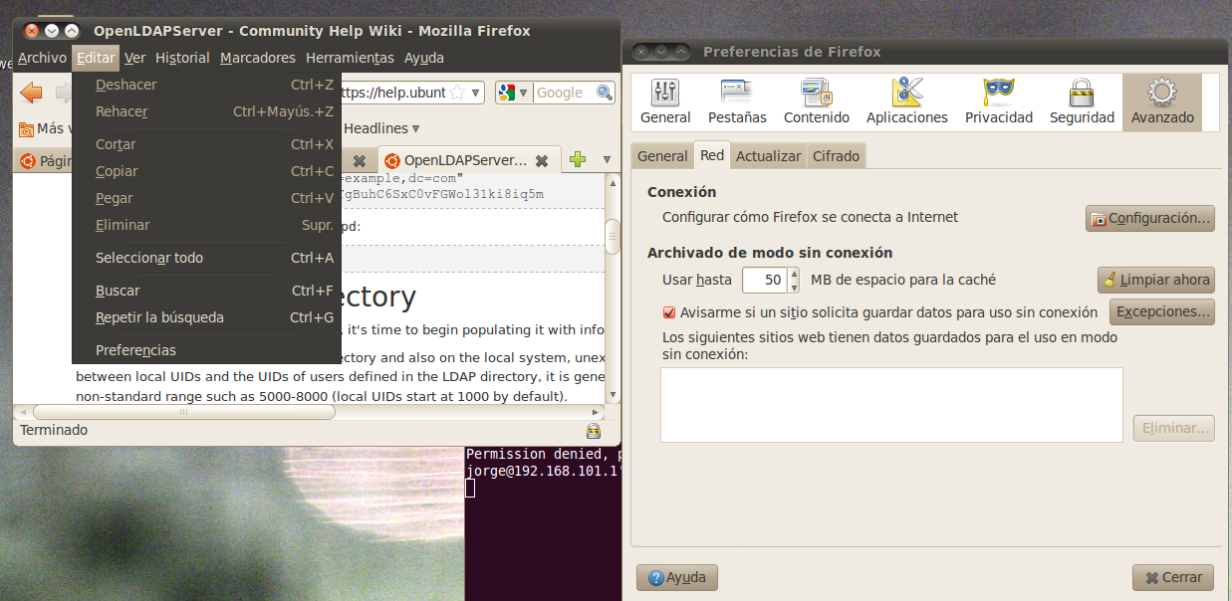
Task: Open a new tab with the green plus icon
Action: point(578,158)
